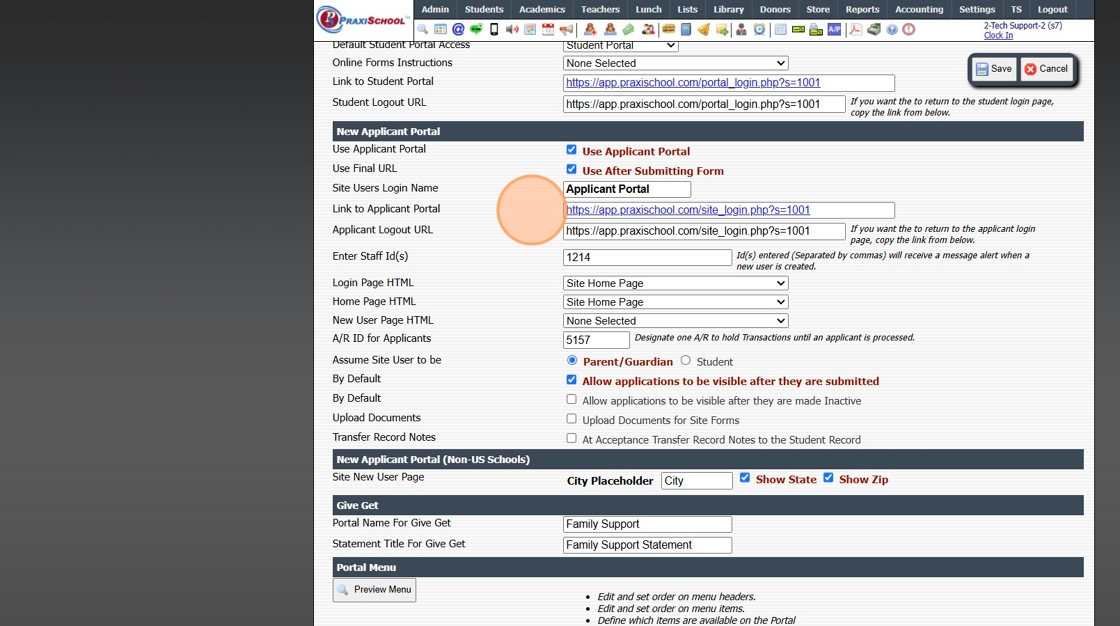Toggle the Use Applicant Portal checkbox

click(571, 150)
